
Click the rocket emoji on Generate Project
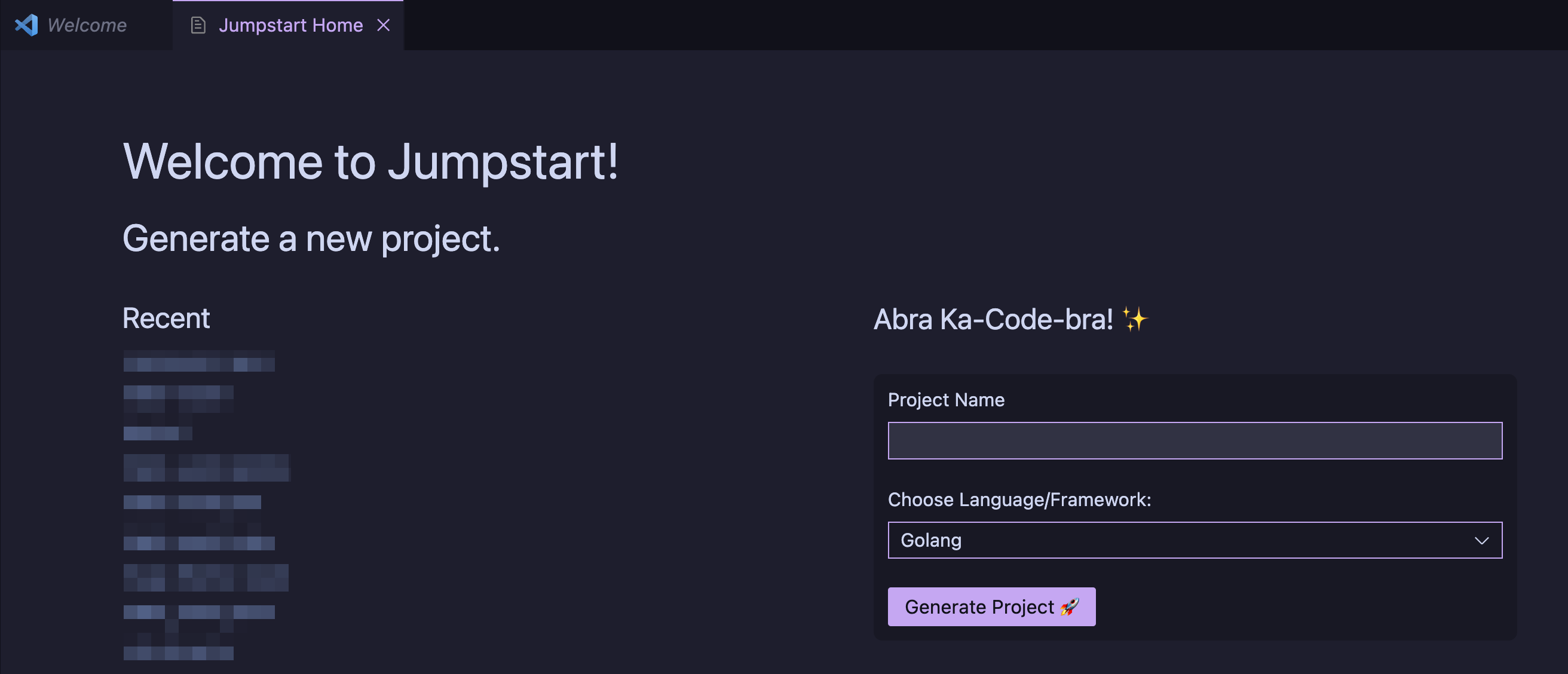tap(1070, 606)
